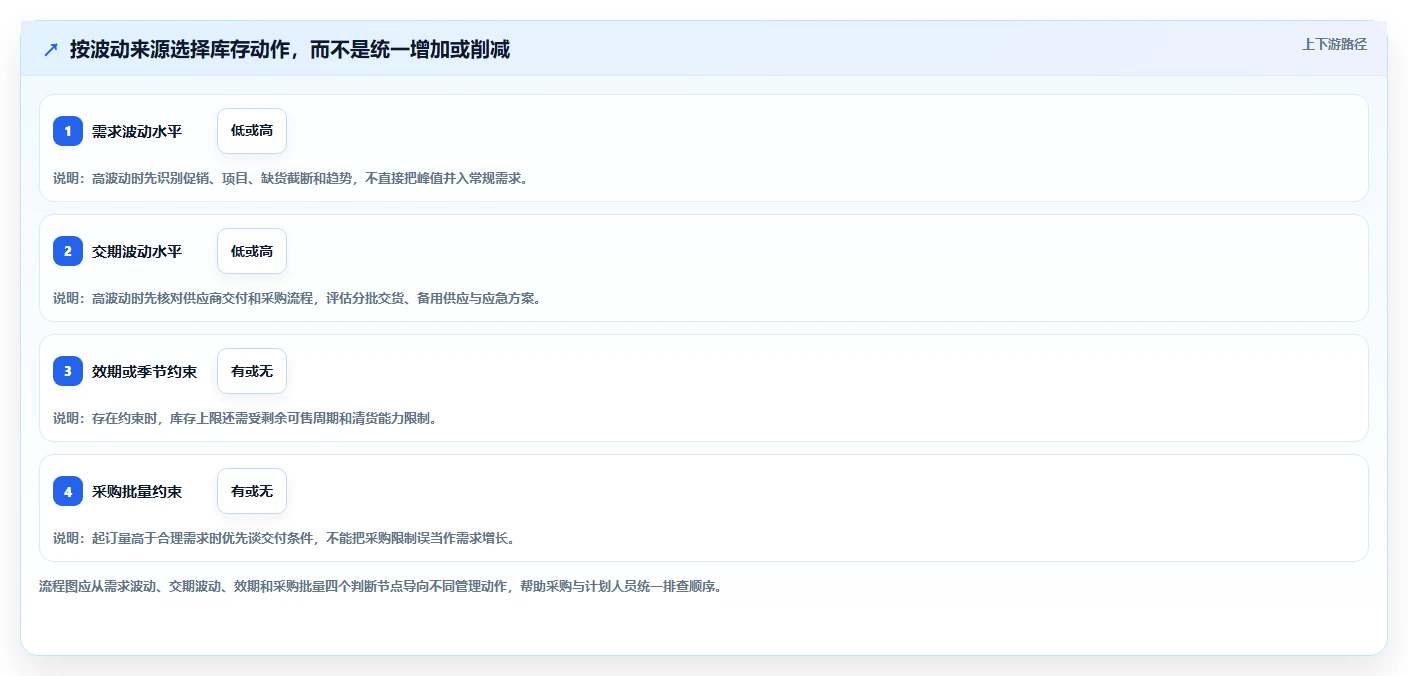Click the 上下游路径 label
Screen dimensions: 1408x676
point(1334,44)
